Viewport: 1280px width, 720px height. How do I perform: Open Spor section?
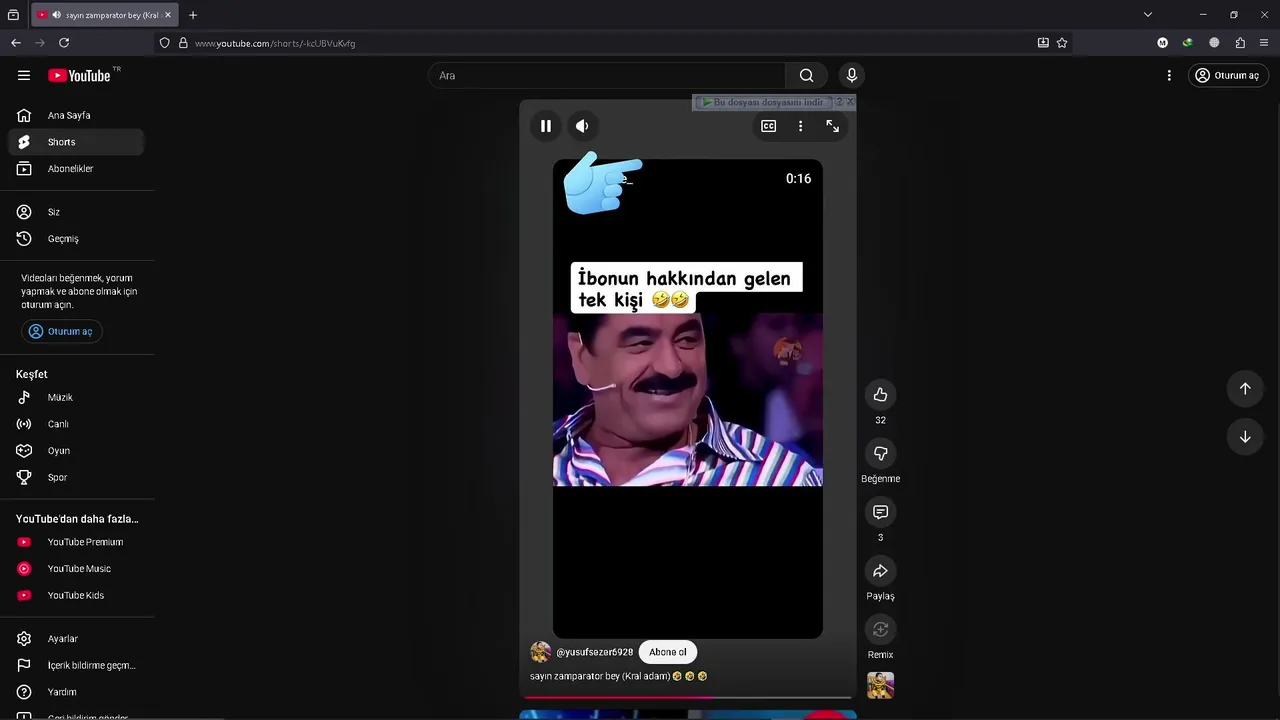pyautogui.click(x=76, y=477)
